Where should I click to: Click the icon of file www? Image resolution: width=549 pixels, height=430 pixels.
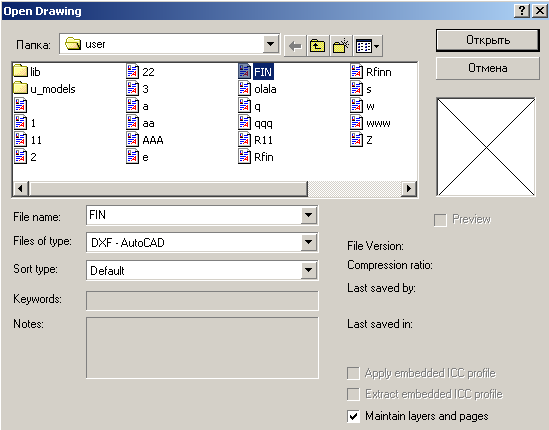(x=356, y=123)
